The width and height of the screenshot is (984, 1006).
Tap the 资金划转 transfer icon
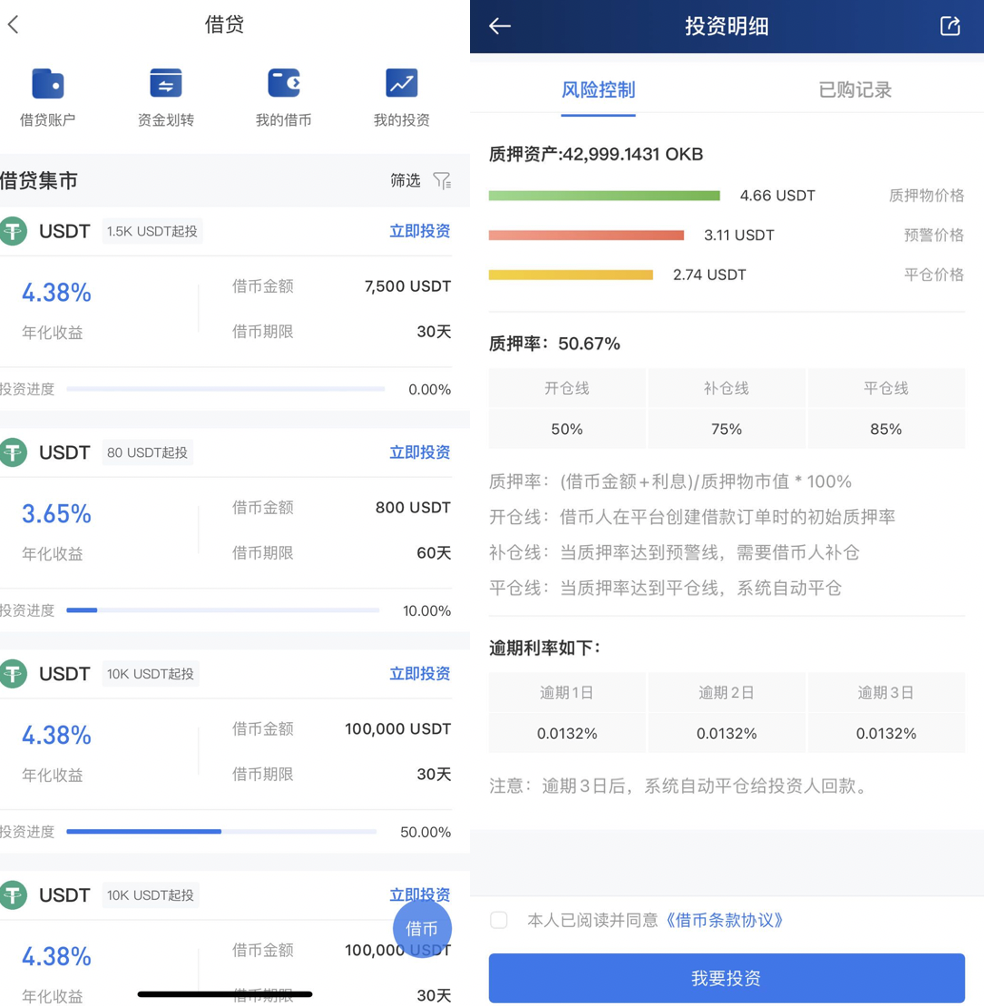[165, 84]
